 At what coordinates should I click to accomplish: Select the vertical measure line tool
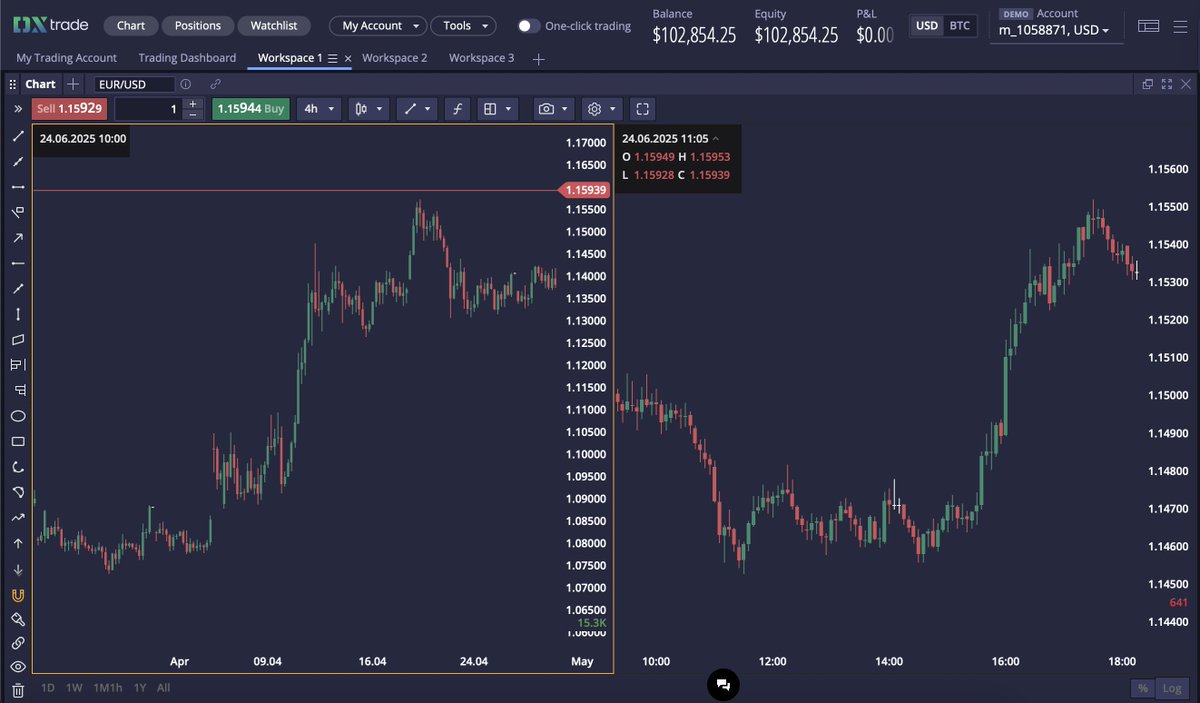point(18,314)
